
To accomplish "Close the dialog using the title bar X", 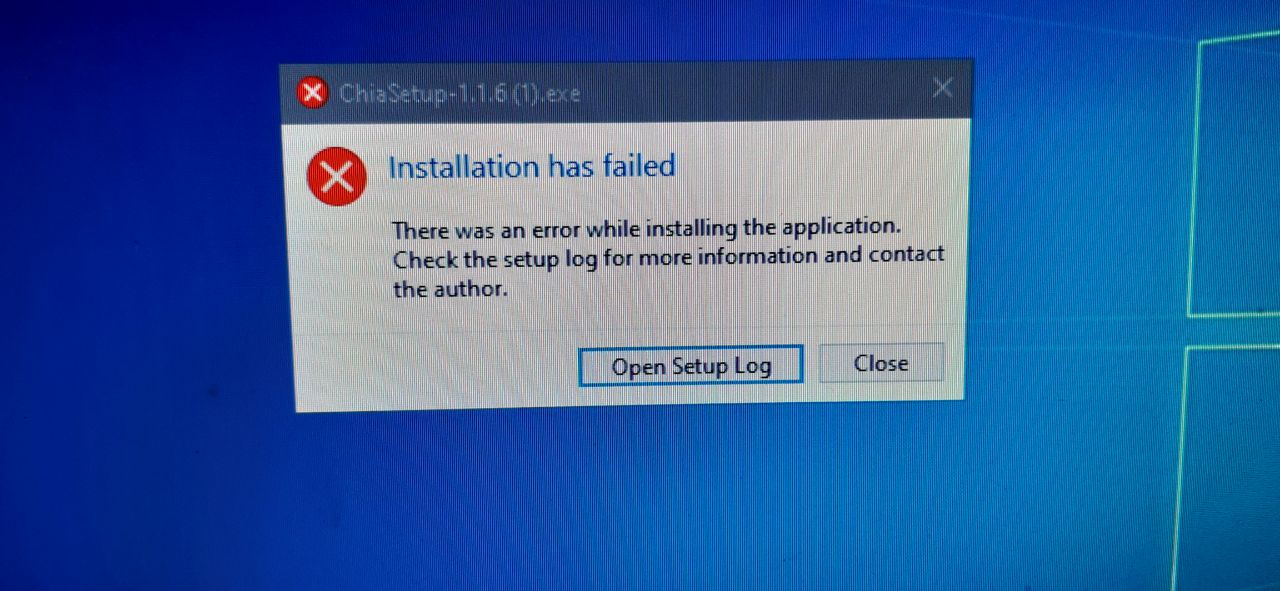I will coord(942,88).
